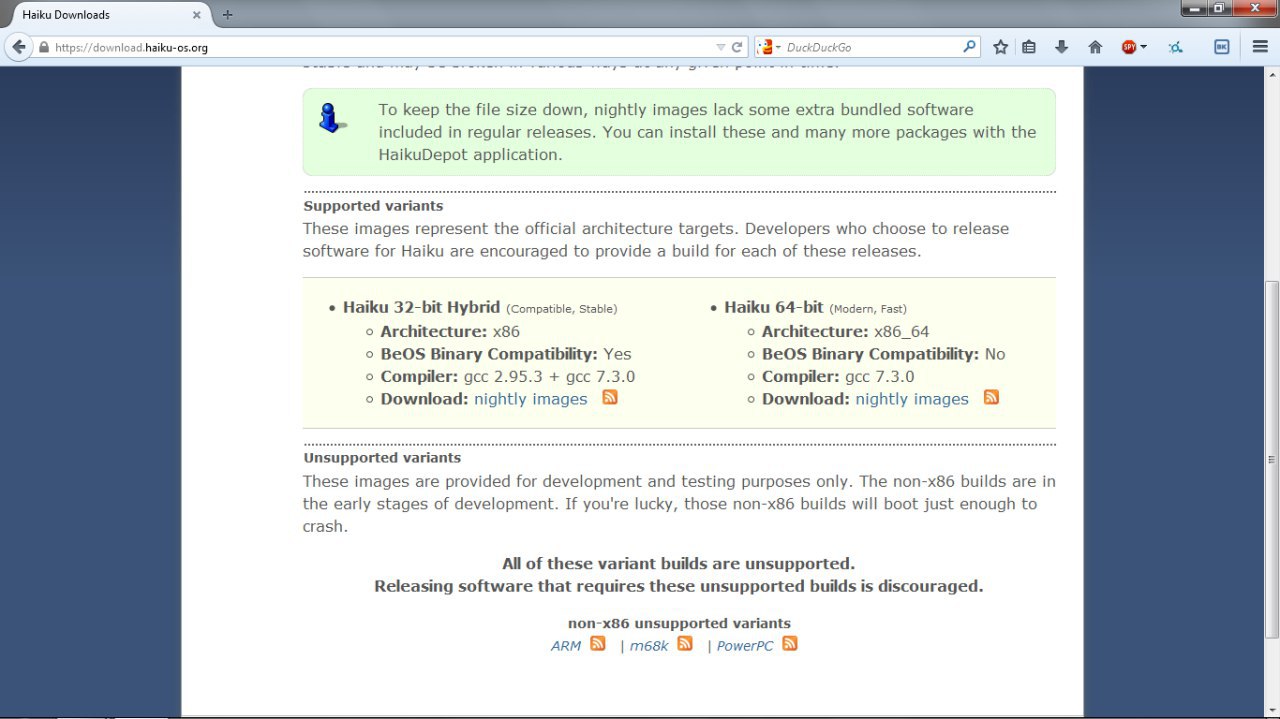Minimize the browser window
The height and width of the screenshot is (719, 1280).
coord(1194,8)
